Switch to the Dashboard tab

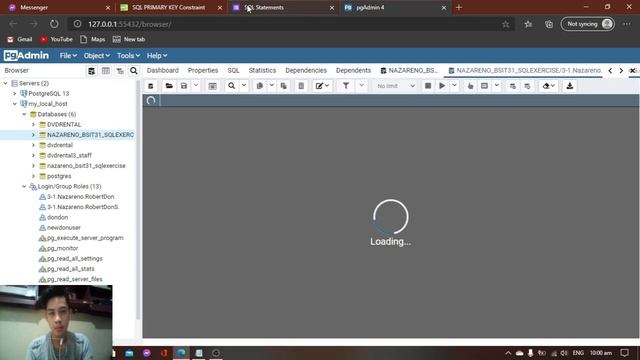coord(162,71)
